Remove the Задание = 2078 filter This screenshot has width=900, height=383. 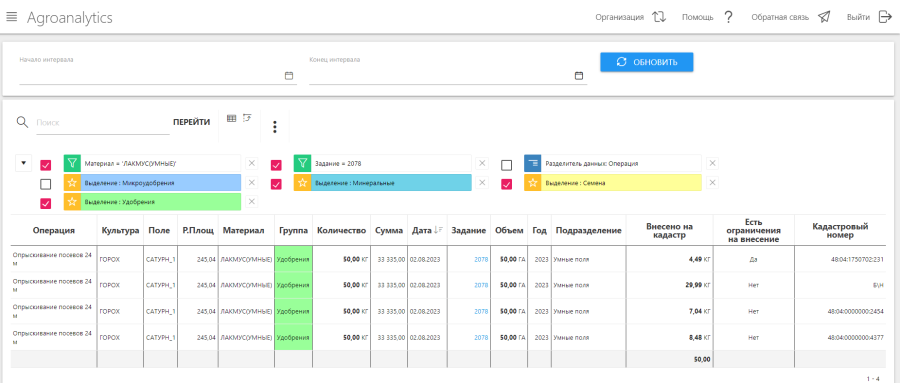click(x=482, y=164)
